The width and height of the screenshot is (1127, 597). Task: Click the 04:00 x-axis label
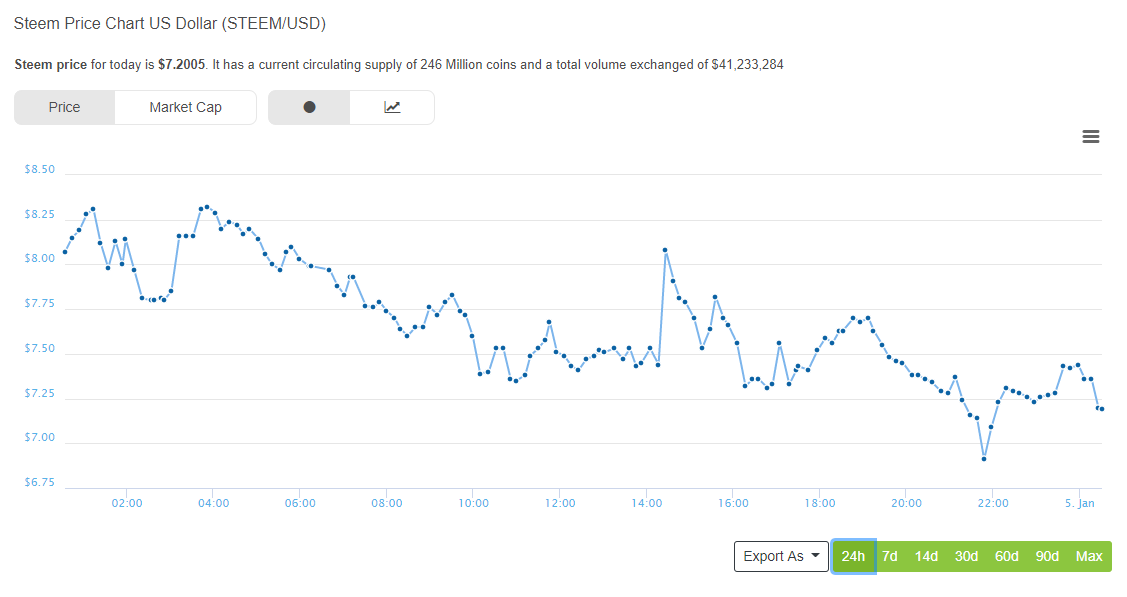coord(213,503)
